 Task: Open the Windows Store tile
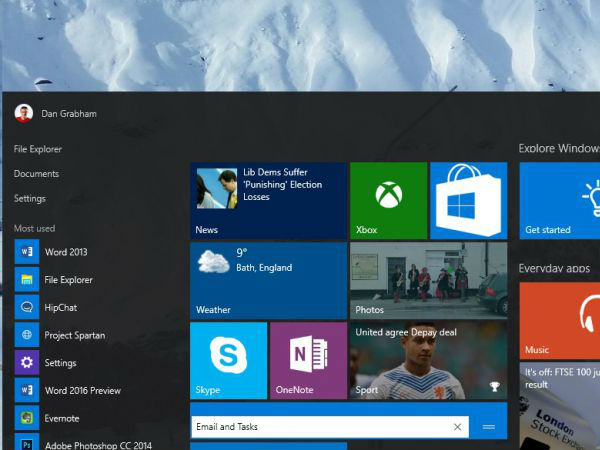[468, 201]
